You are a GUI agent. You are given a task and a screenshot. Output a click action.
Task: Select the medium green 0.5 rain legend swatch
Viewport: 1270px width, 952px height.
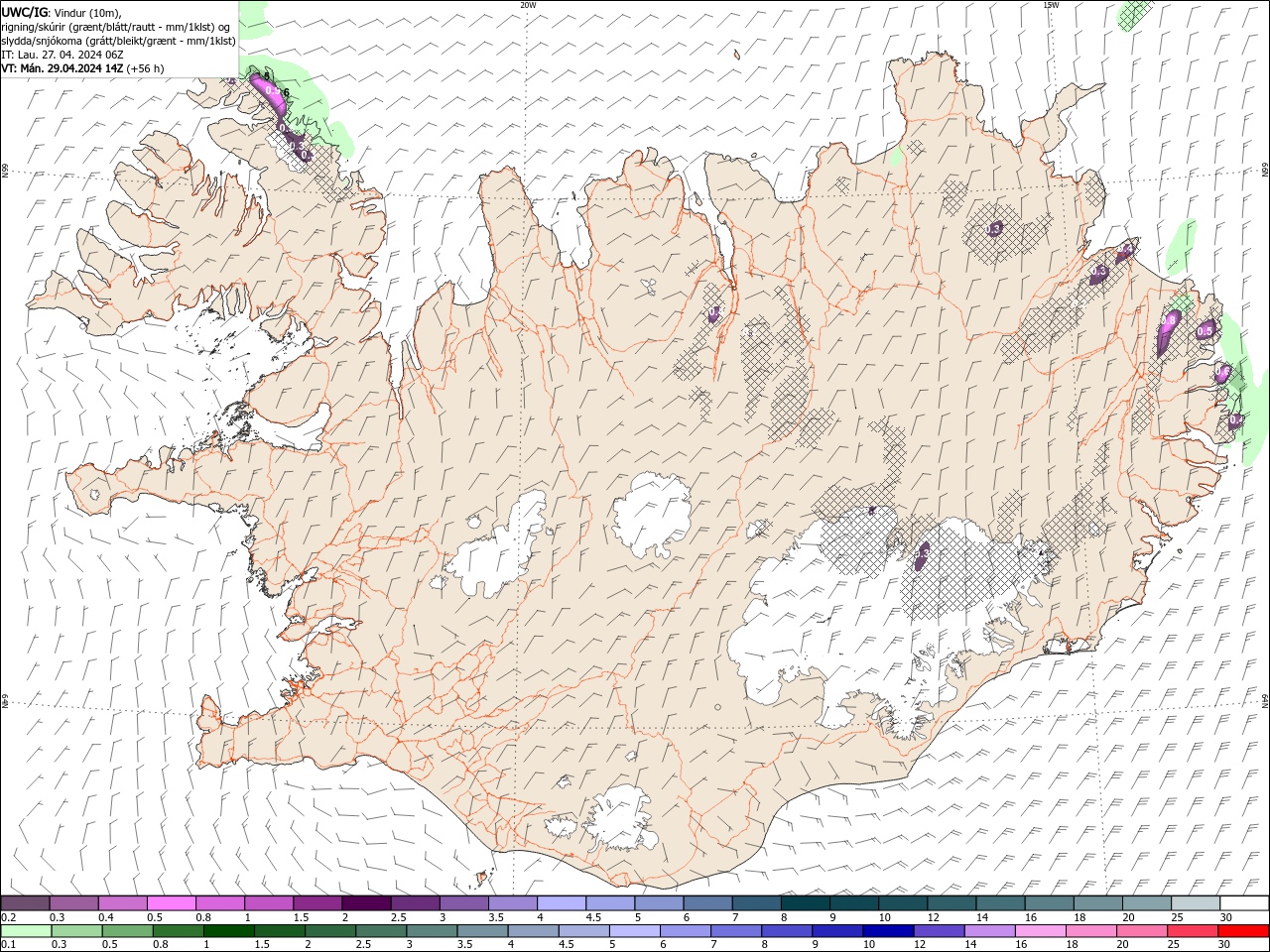[x=127, y=931]
